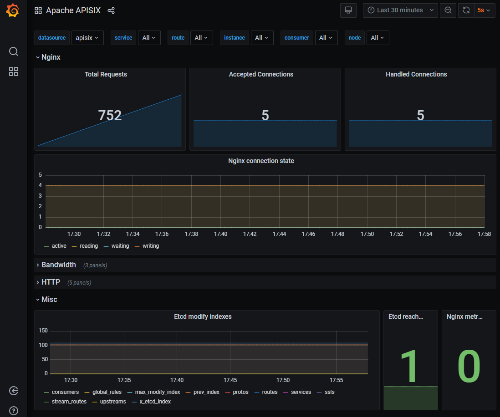Collapse the Nginx row
The width and height of the screenshot is (500, 417).
pos(48,57)
